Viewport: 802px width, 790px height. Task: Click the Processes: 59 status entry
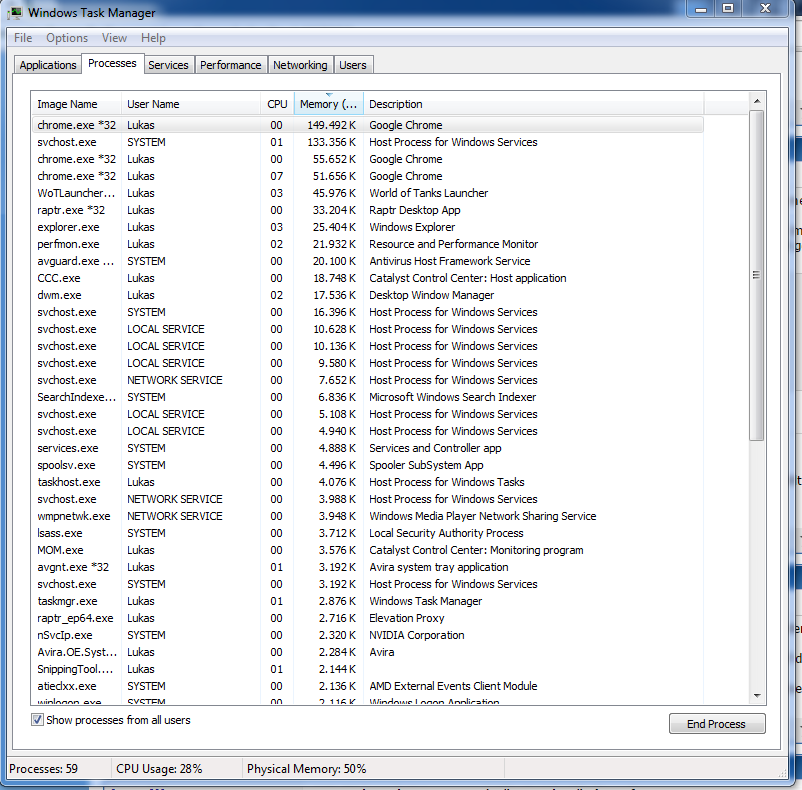click(43, 769)
